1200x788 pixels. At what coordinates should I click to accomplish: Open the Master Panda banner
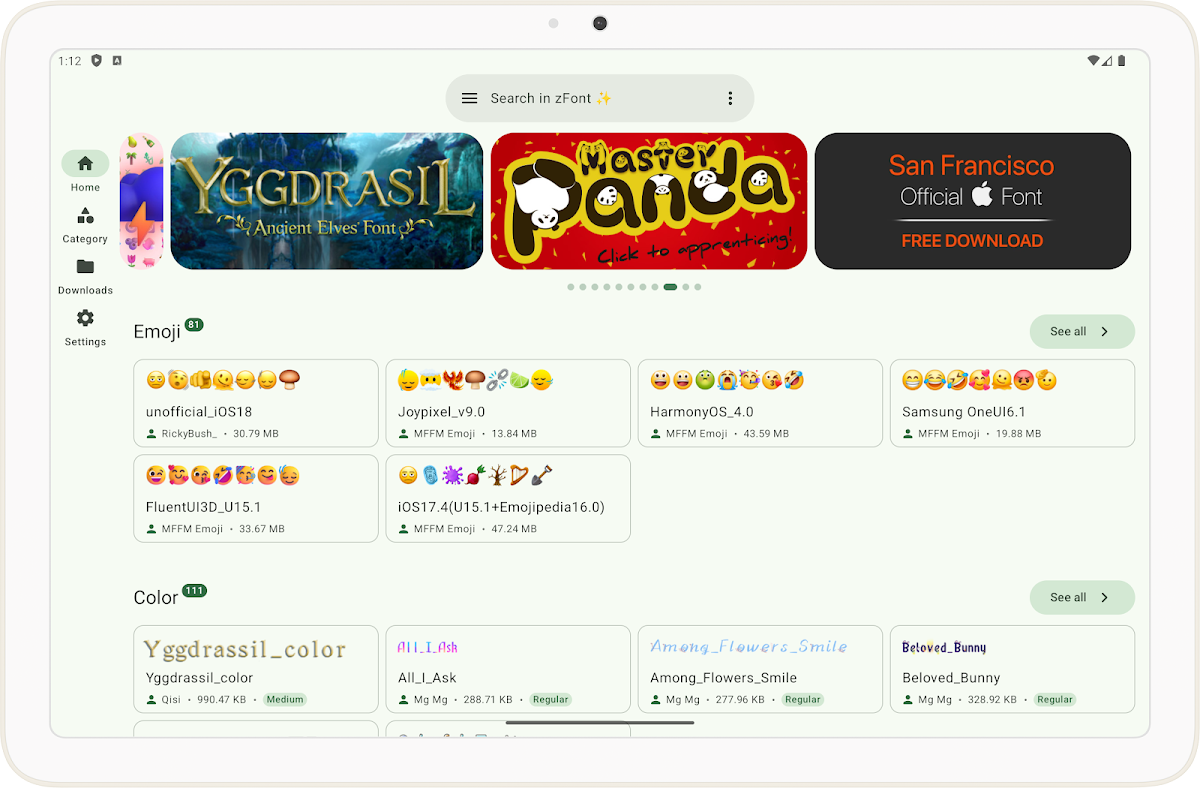648,201
